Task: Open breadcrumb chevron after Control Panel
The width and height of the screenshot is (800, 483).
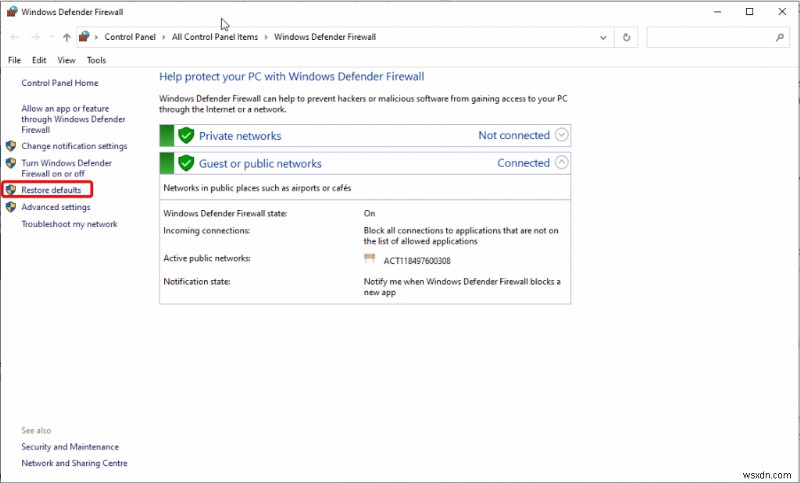Action: click(164, 37)
